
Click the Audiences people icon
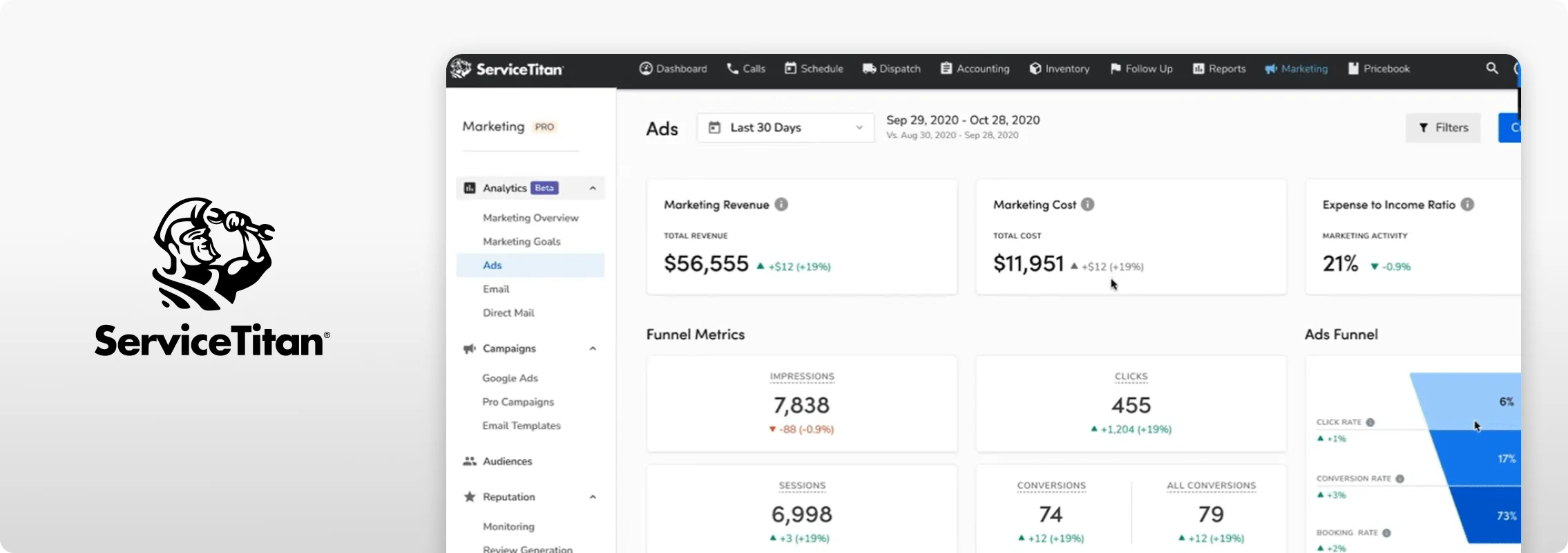pyautogui.click(x=470, y=461)
